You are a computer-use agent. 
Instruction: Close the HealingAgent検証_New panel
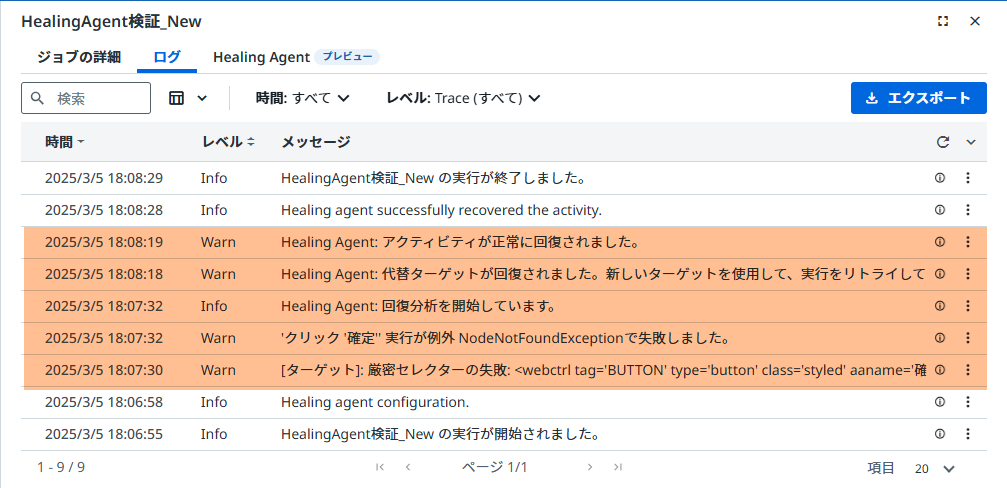pos(975,21)
